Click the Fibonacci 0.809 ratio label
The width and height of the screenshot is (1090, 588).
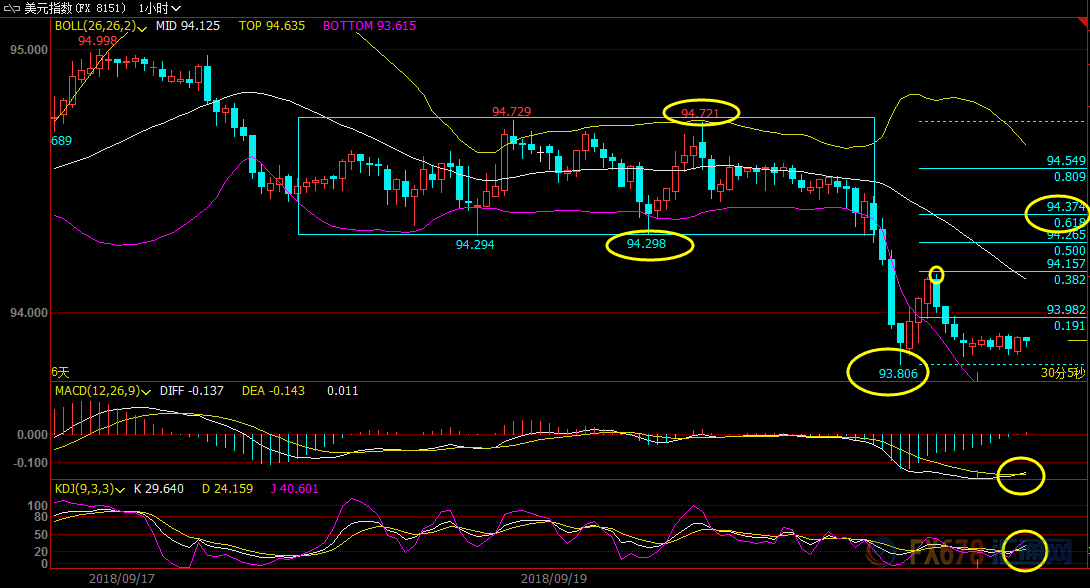1069,177
